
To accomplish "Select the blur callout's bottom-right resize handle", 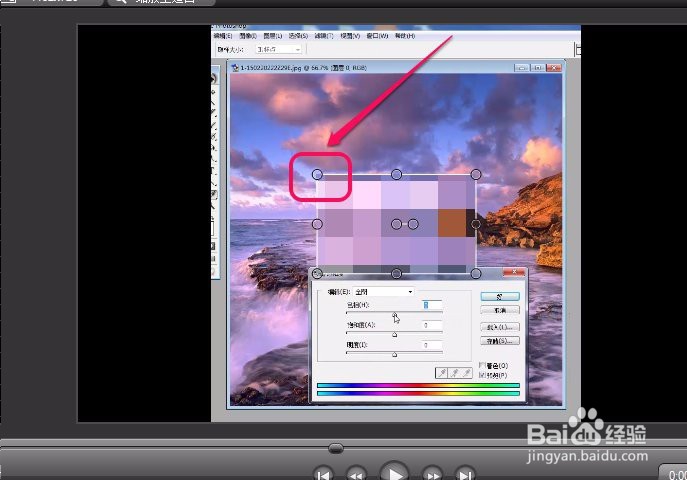I will coord(476,274).
